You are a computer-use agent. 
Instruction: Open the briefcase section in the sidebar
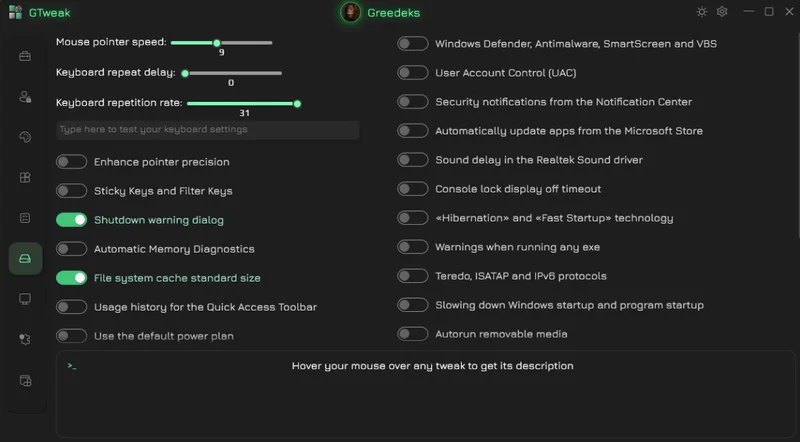tap(25, 56)
